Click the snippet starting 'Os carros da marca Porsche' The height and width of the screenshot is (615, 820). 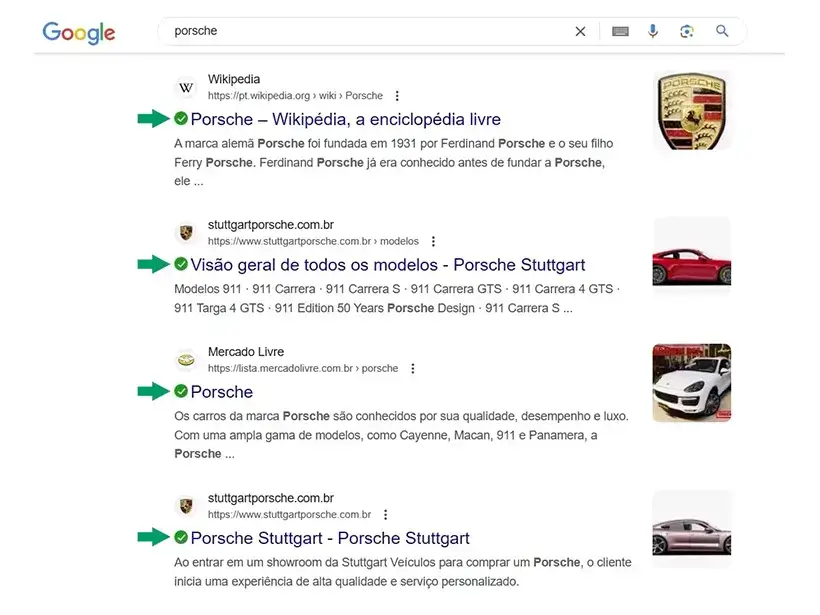[402, 435]
